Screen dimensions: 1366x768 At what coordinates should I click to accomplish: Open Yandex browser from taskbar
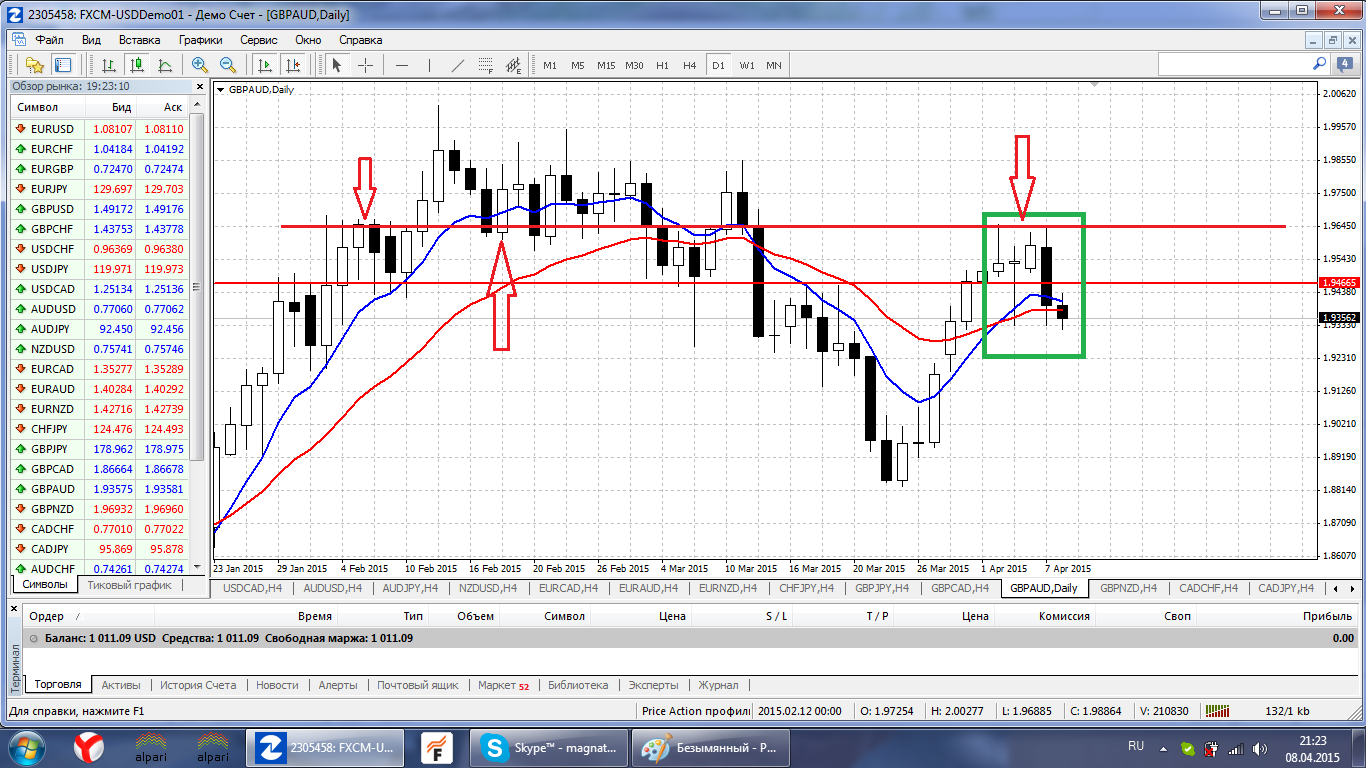[x=90, y=747]
